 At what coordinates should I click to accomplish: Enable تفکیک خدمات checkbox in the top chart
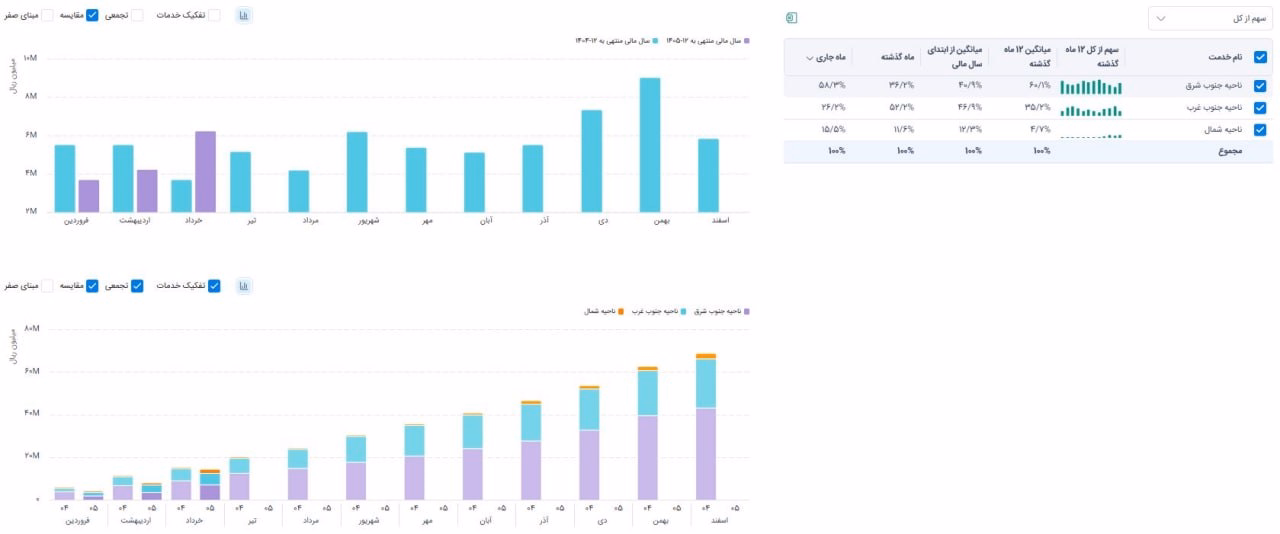[214, 16]
